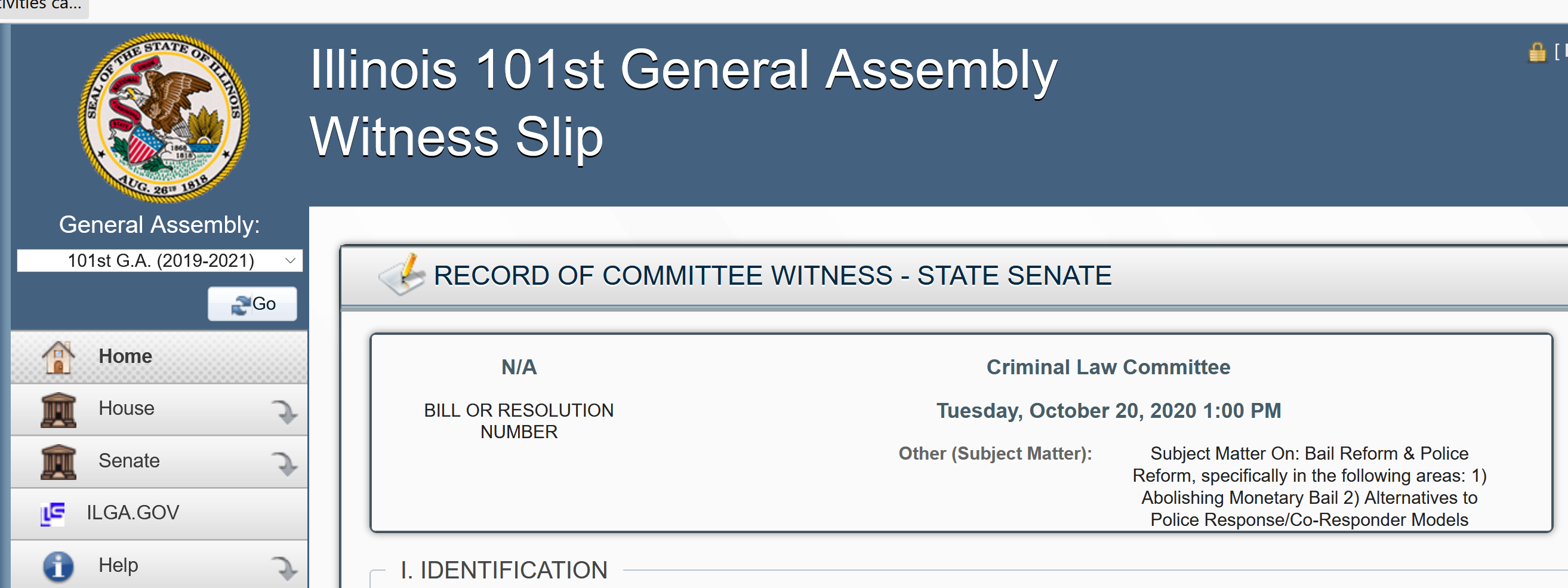Click the State of Illinois seal
The width and height of the screenshot is (1568, 588).
pos(164,117)
